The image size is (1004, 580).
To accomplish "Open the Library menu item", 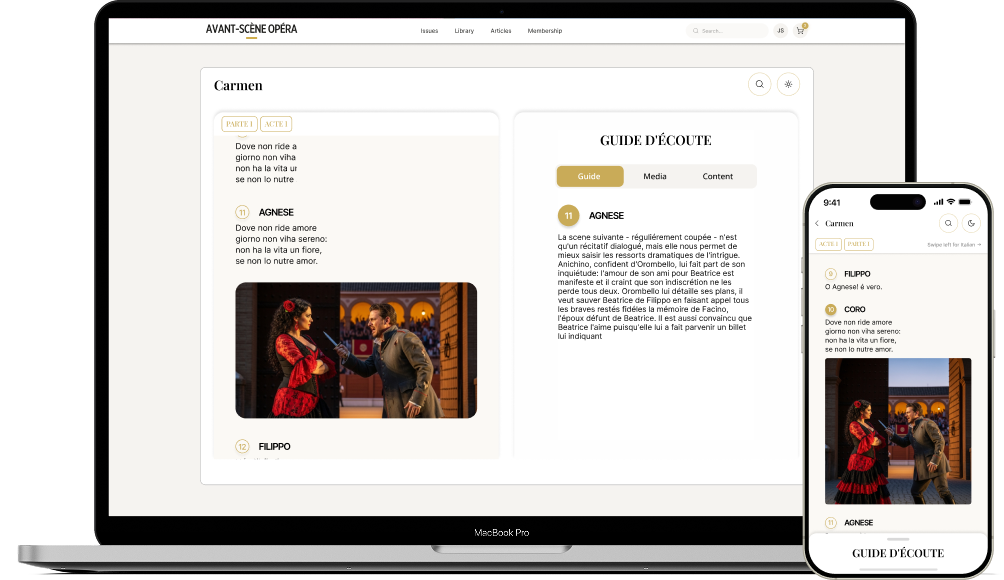I will pyautogui.click(x=464, y=31).
